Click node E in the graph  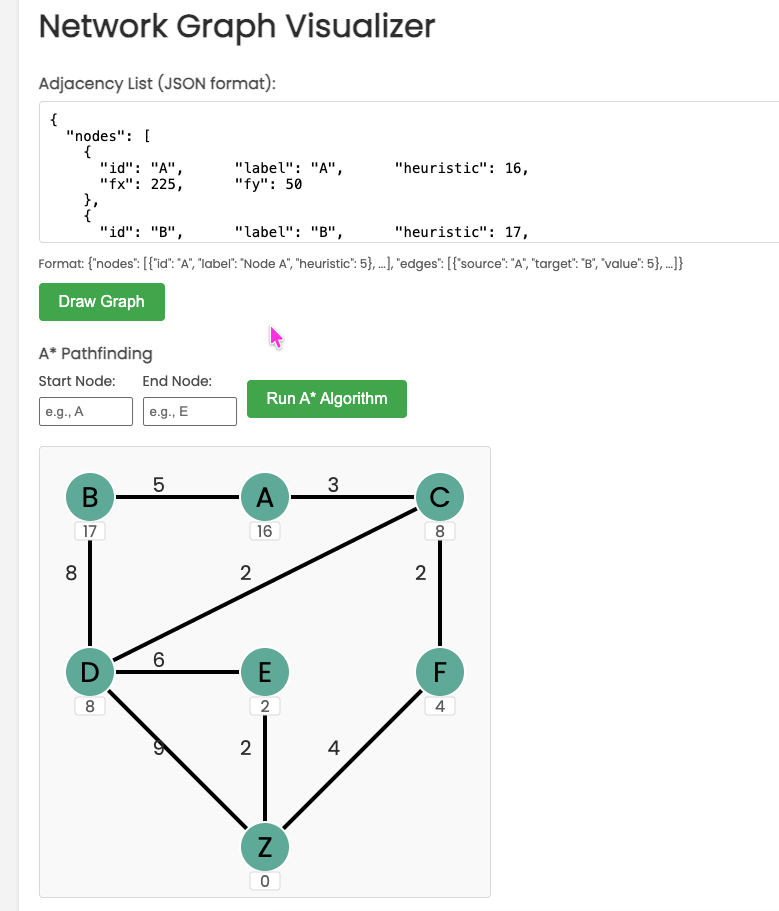click(x=265, y=672)
